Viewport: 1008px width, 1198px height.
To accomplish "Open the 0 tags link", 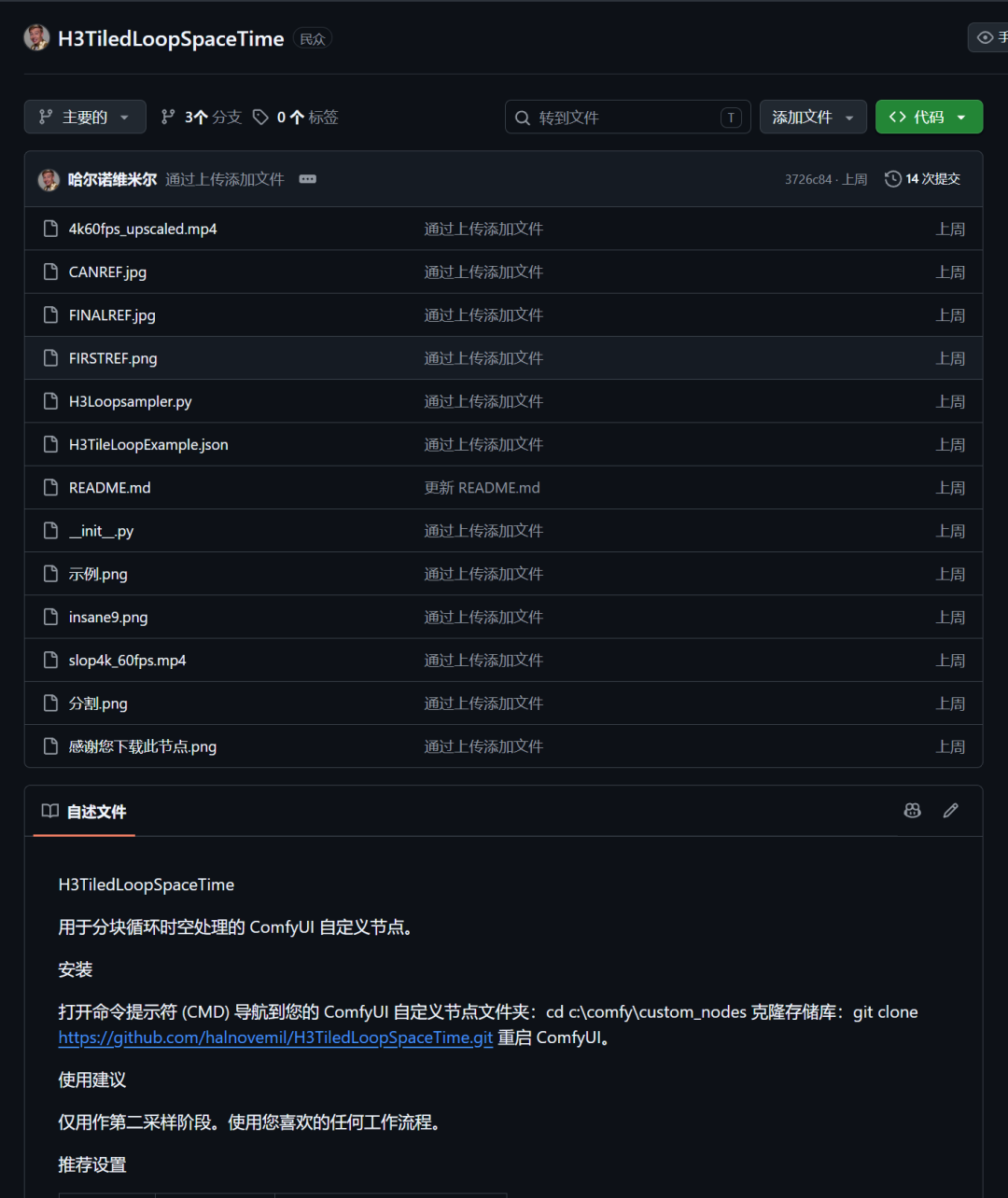I will (295, 117).
